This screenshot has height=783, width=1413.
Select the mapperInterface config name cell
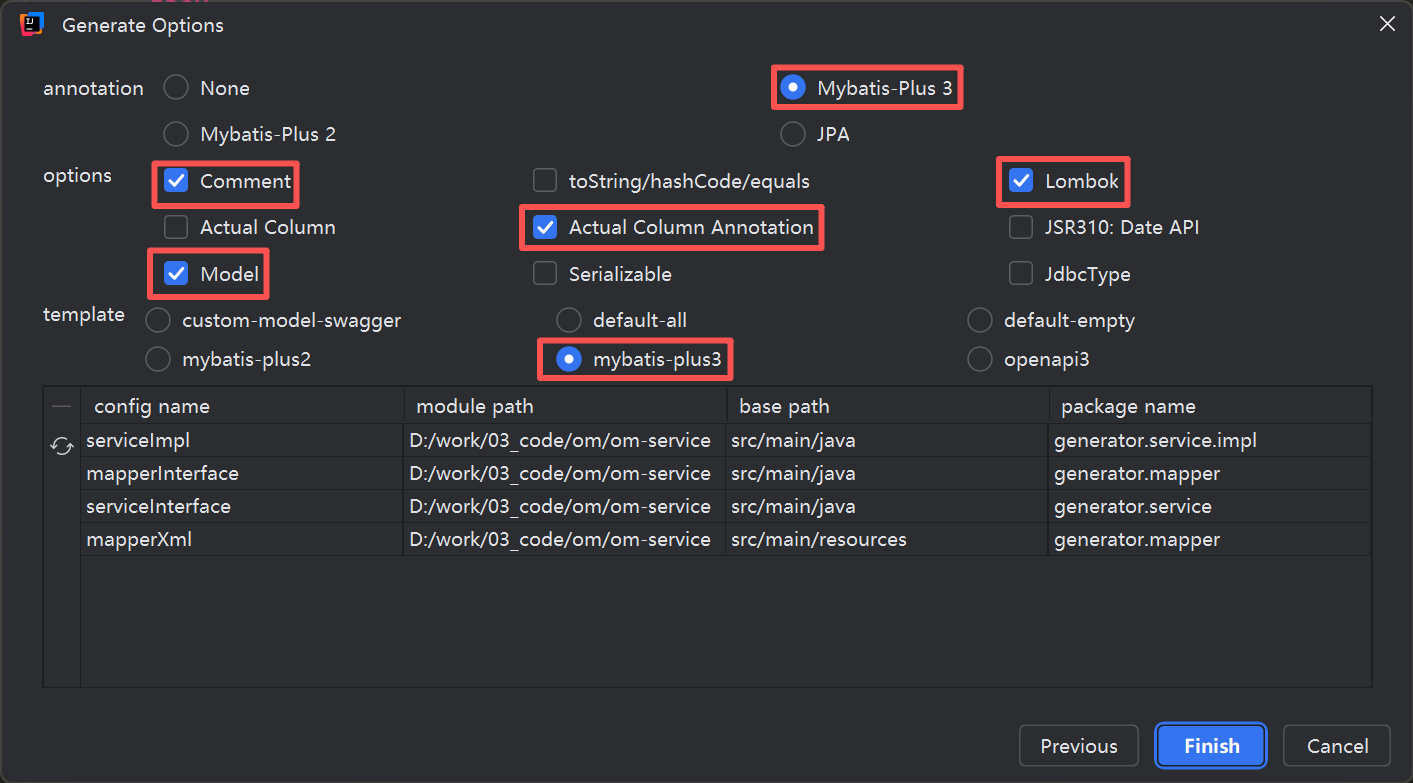tap(243, 473)
